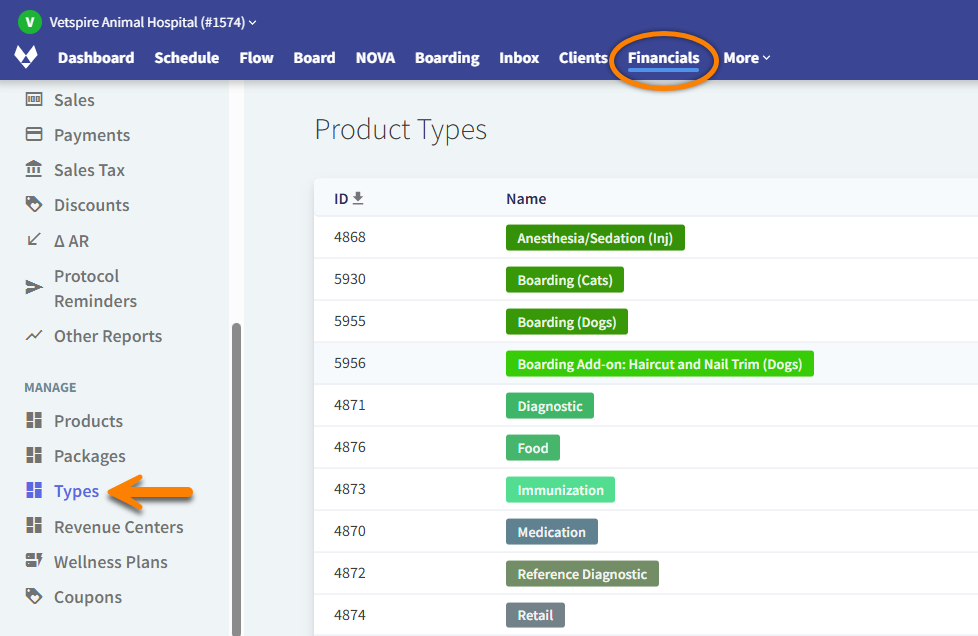Click the Discounts tag icon
This screenshot has width=978, height=636.
34,204
